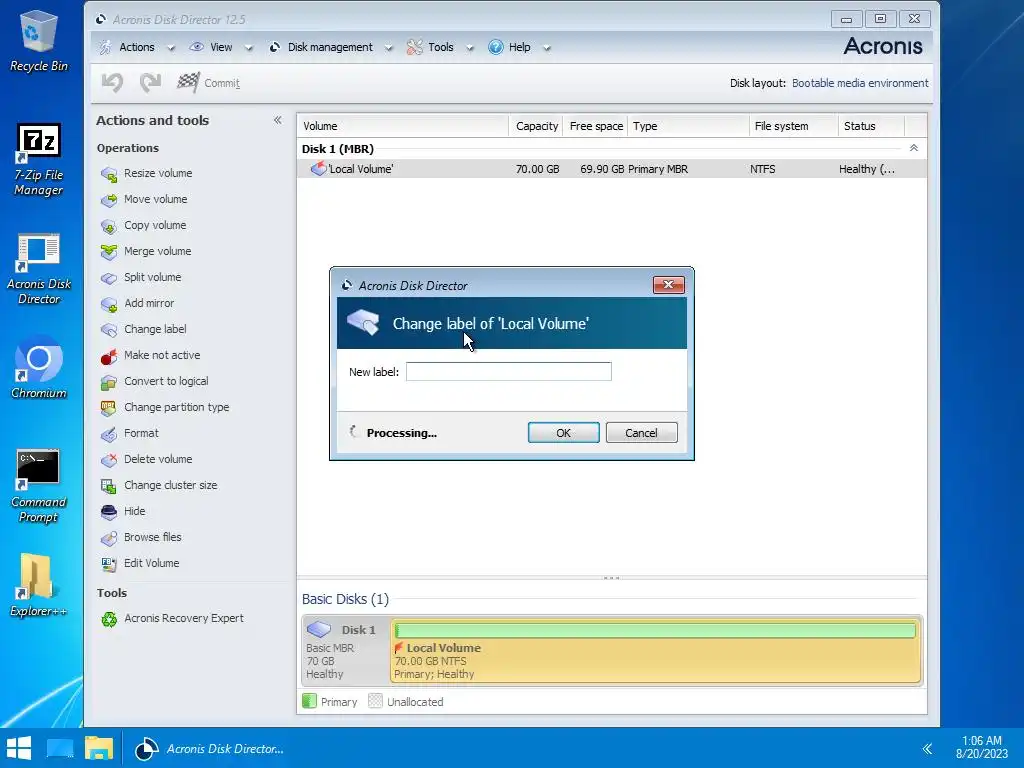This screenshot has height=768, width=1024.
Task: Expand the Help menu dropdown arrow
Action: click(x=547, y=48)
